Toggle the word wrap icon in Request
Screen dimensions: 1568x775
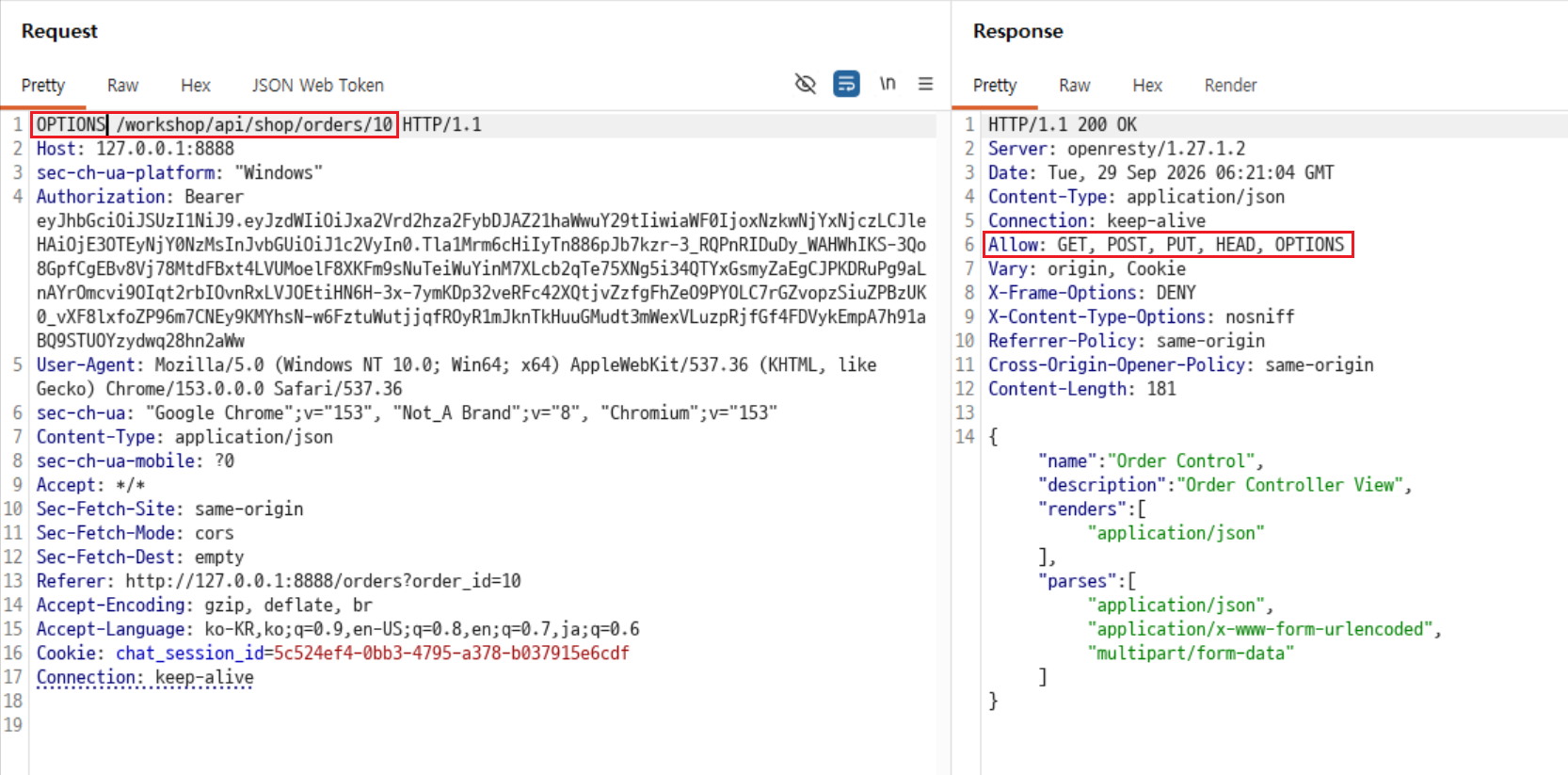coord(846,84)
